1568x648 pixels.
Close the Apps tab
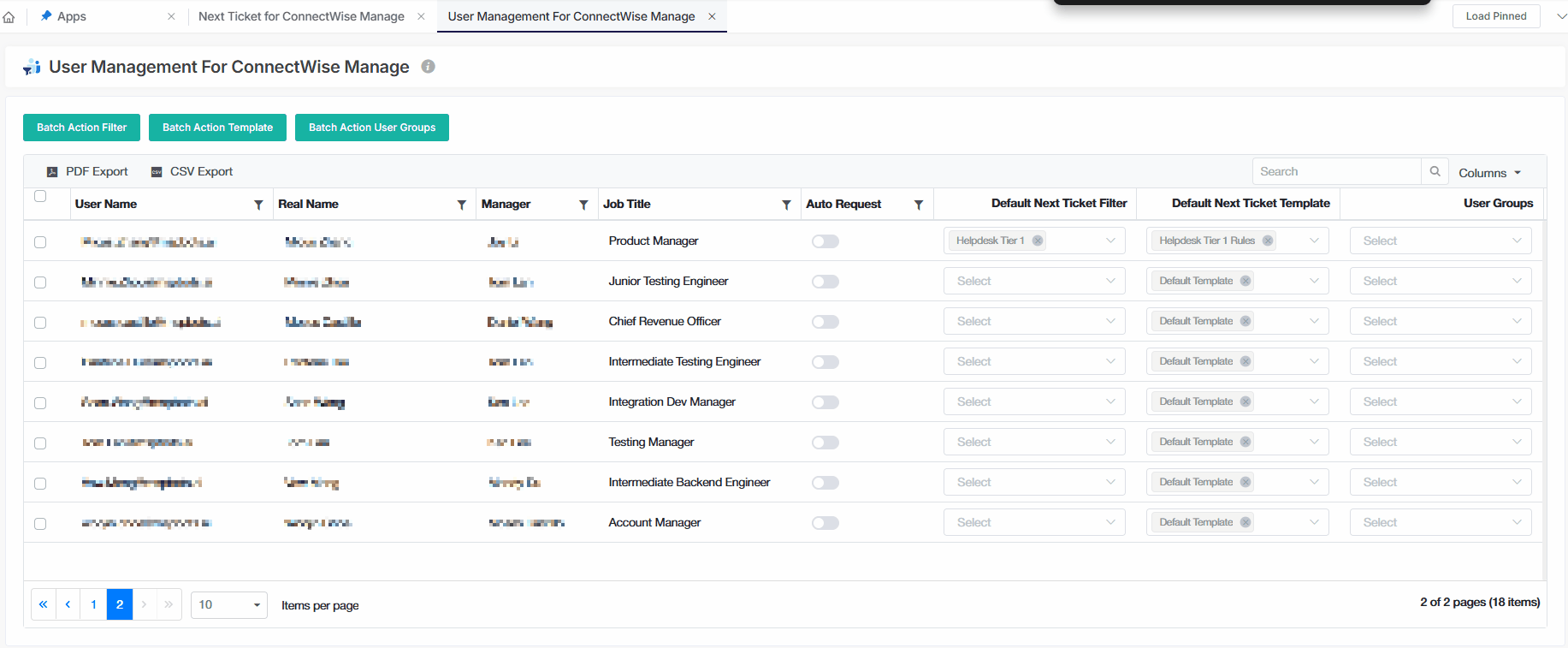(171, 16)
